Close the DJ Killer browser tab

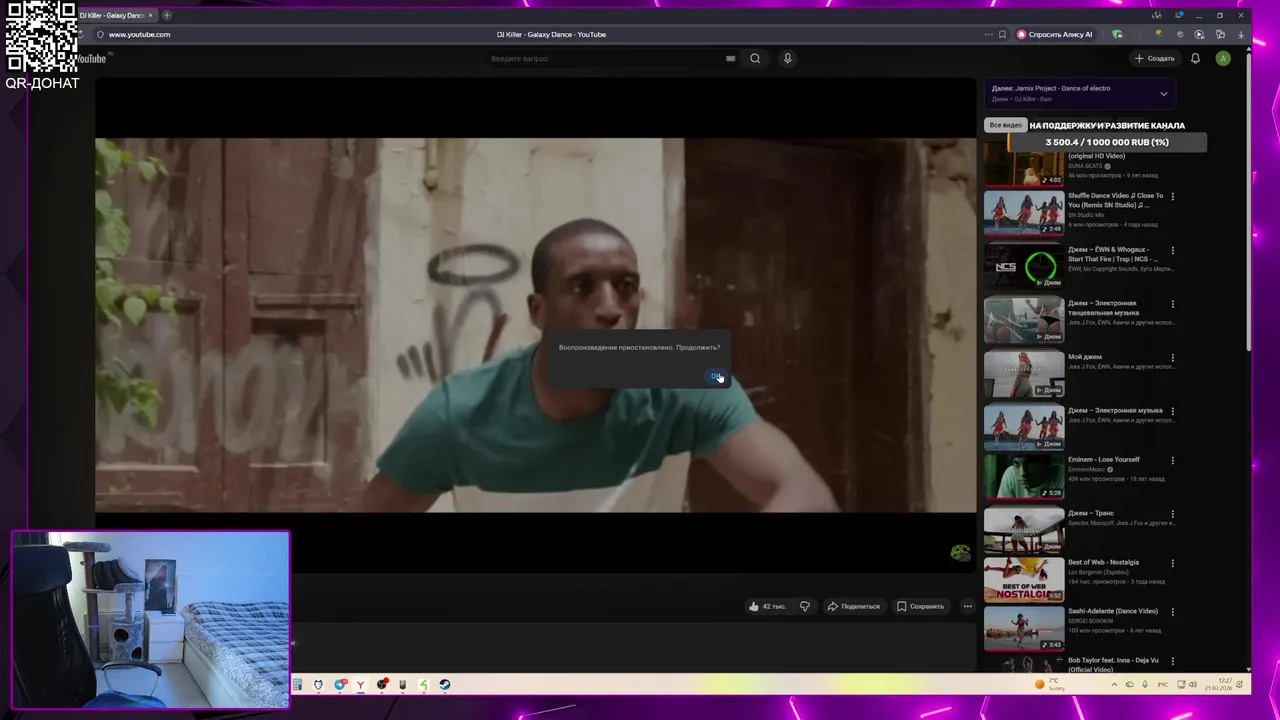[x=150, y=15]
